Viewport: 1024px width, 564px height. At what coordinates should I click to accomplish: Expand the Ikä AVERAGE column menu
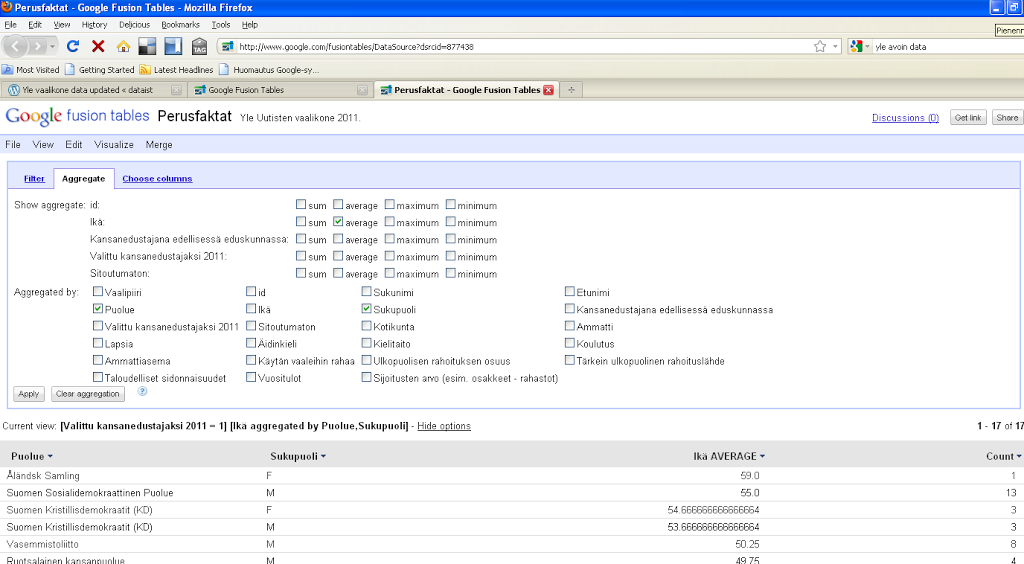tap(762, 457)
